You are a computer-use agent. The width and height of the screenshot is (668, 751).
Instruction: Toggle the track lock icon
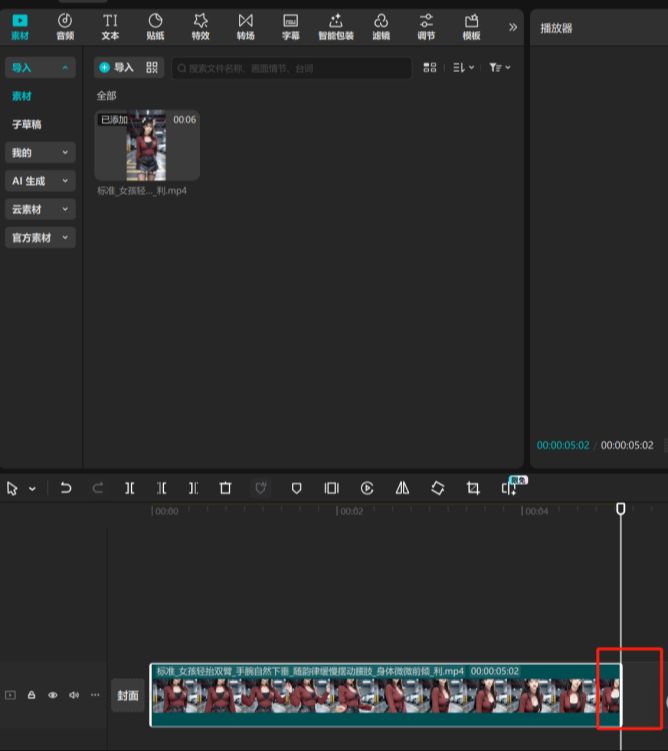[32, 695]
